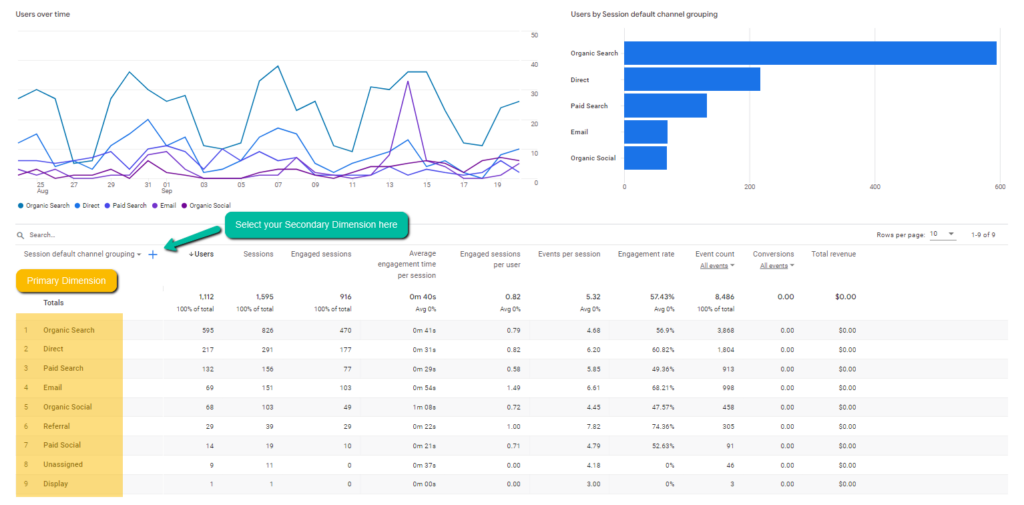Click the Direct bar in bar chart
The image size is (1024, 505).
pyautogui.click(x=692, y=79)
